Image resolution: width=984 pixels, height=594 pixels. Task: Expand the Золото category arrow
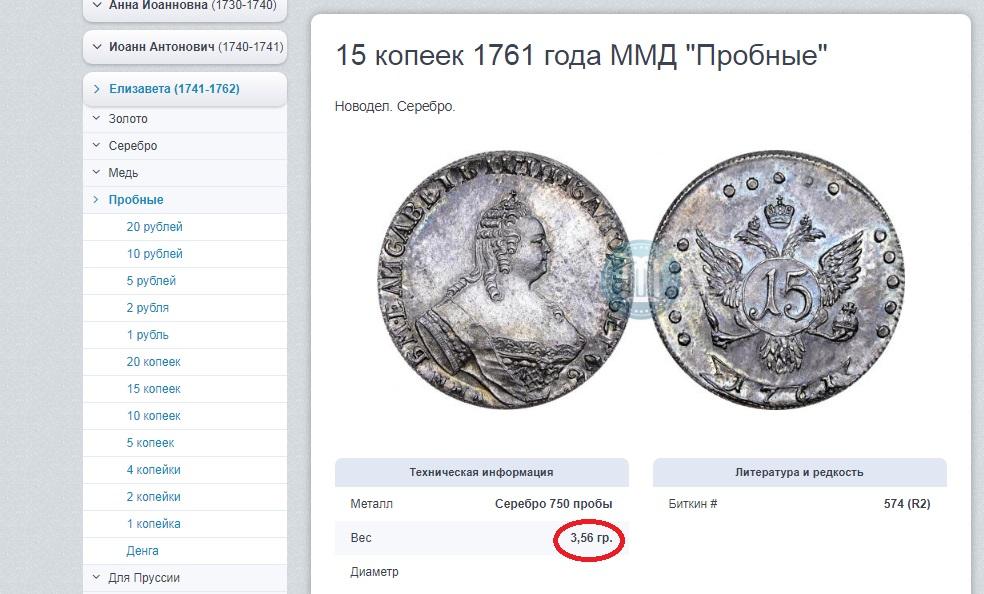[97, 119]
